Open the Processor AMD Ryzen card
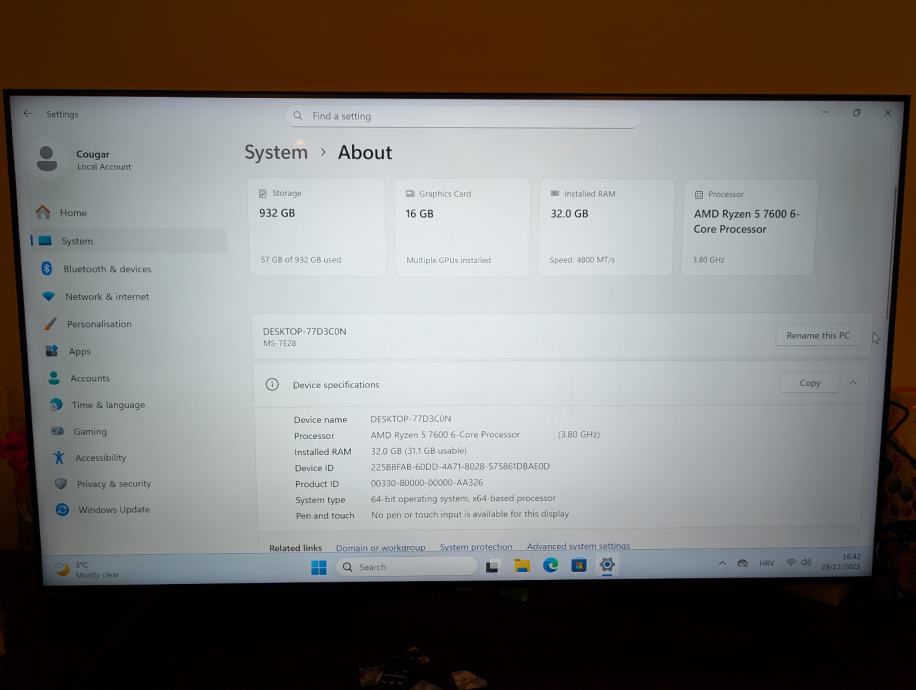Viewport: 916px width, 690px height. point(748,227)
